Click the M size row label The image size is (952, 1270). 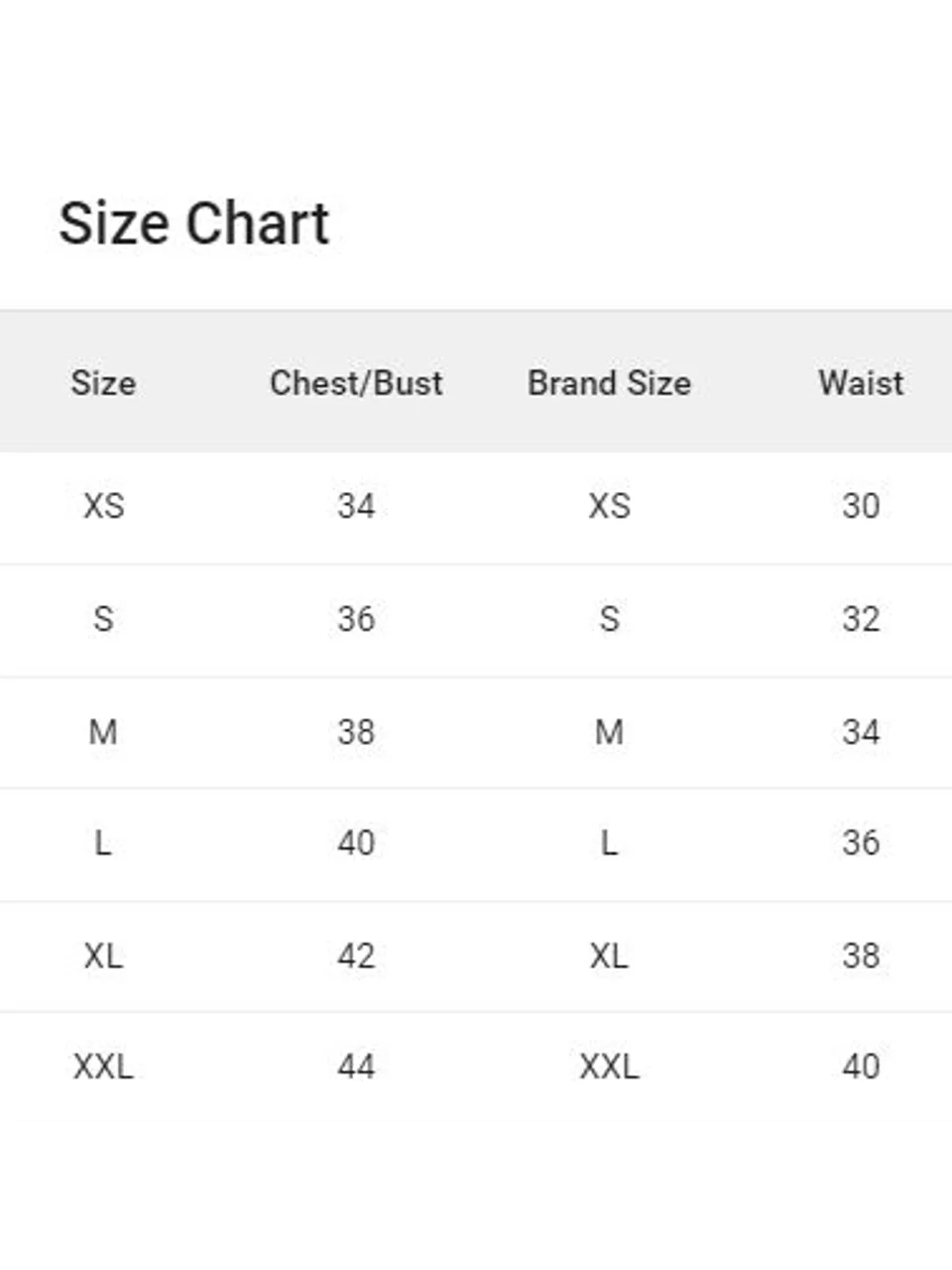[103, 732]
